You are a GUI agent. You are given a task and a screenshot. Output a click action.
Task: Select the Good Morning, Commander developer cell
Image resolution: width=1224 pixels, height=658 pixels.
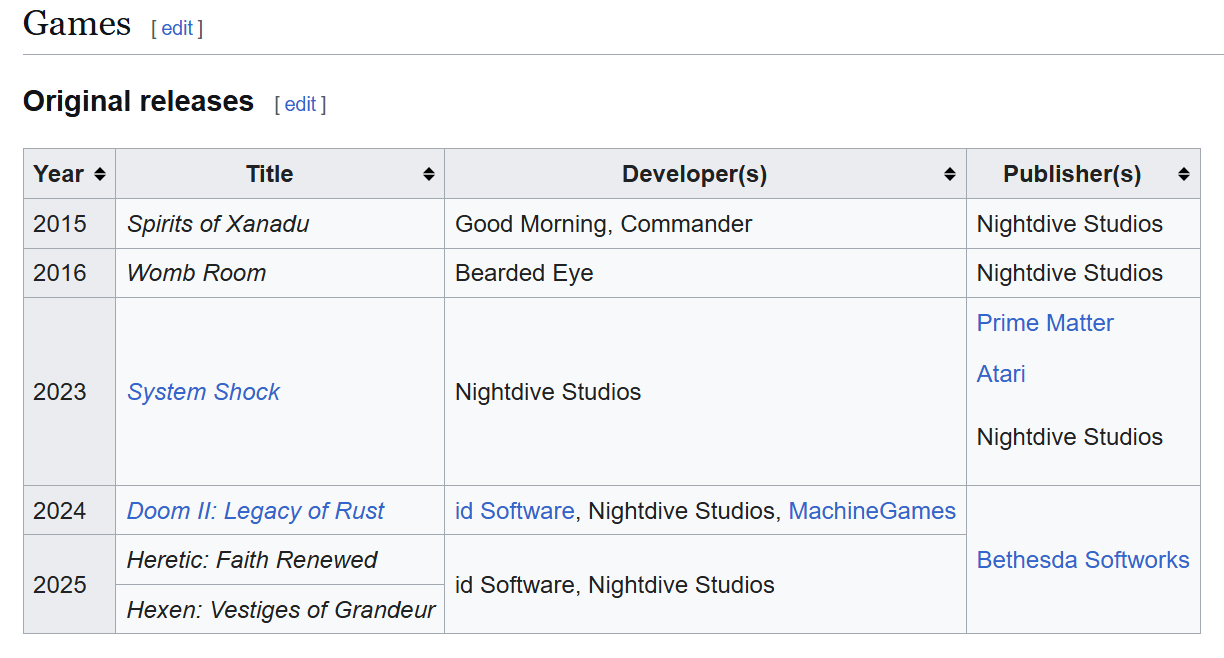point(705,224)
